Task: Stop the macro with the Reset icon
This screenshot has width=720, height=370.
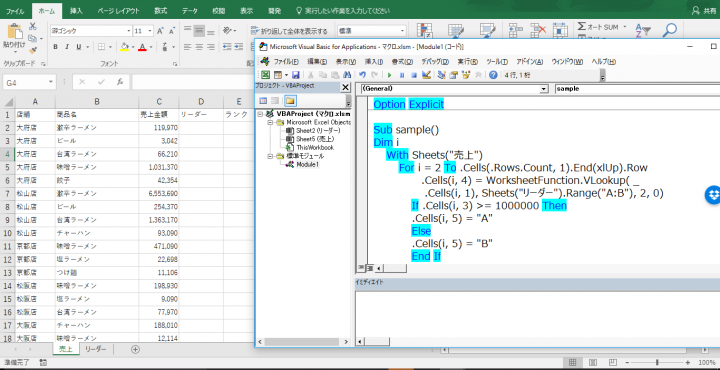Action: point(414,75)
